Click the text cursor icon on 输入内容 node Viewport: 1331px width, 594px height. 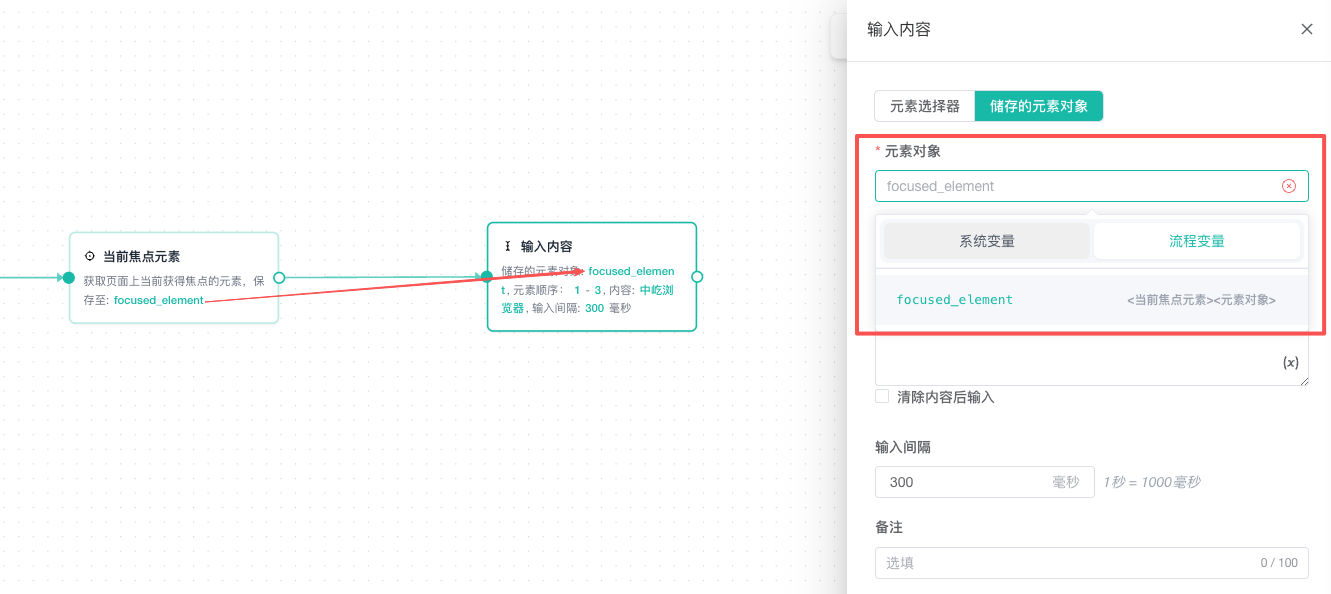click(508, 246)
